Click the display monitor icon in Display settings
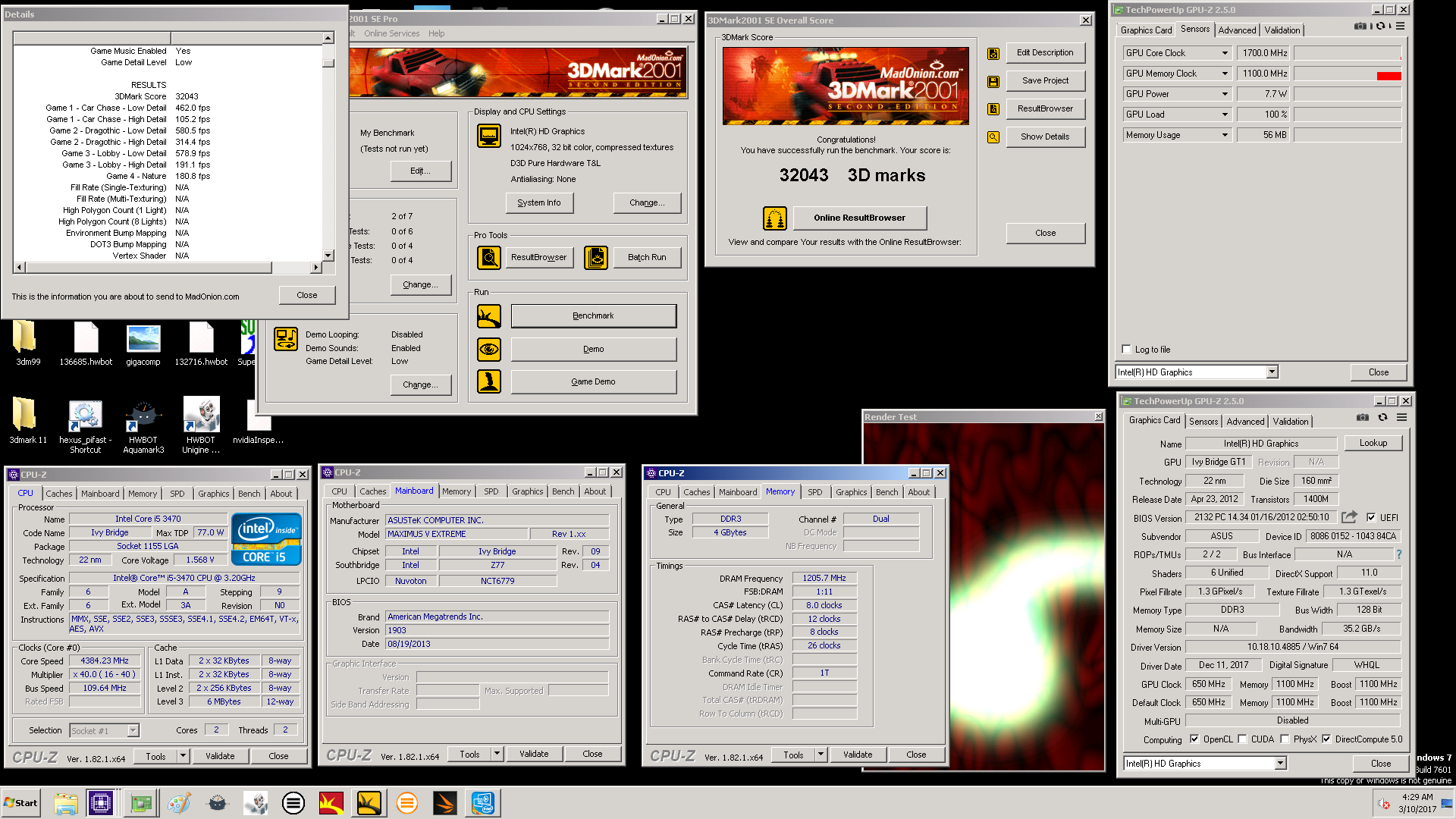This screenshot has width=1456, height=819. (489, 136)
